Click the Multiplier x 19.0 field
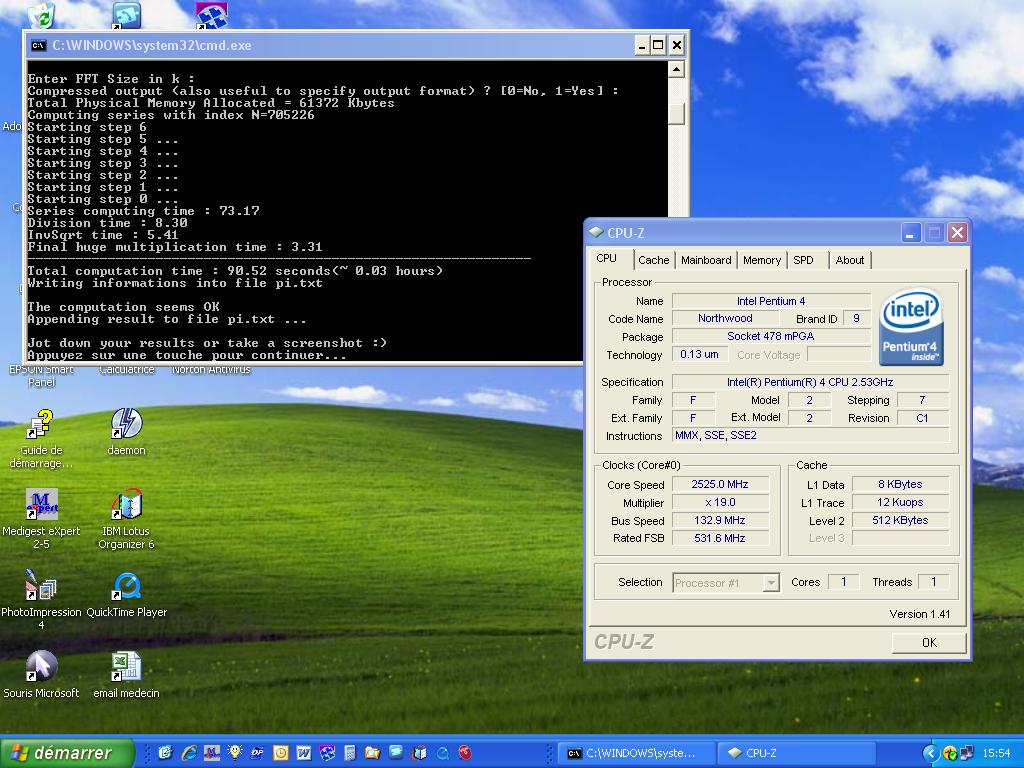This screenshot has width=1024, height=768. (720, 502)
